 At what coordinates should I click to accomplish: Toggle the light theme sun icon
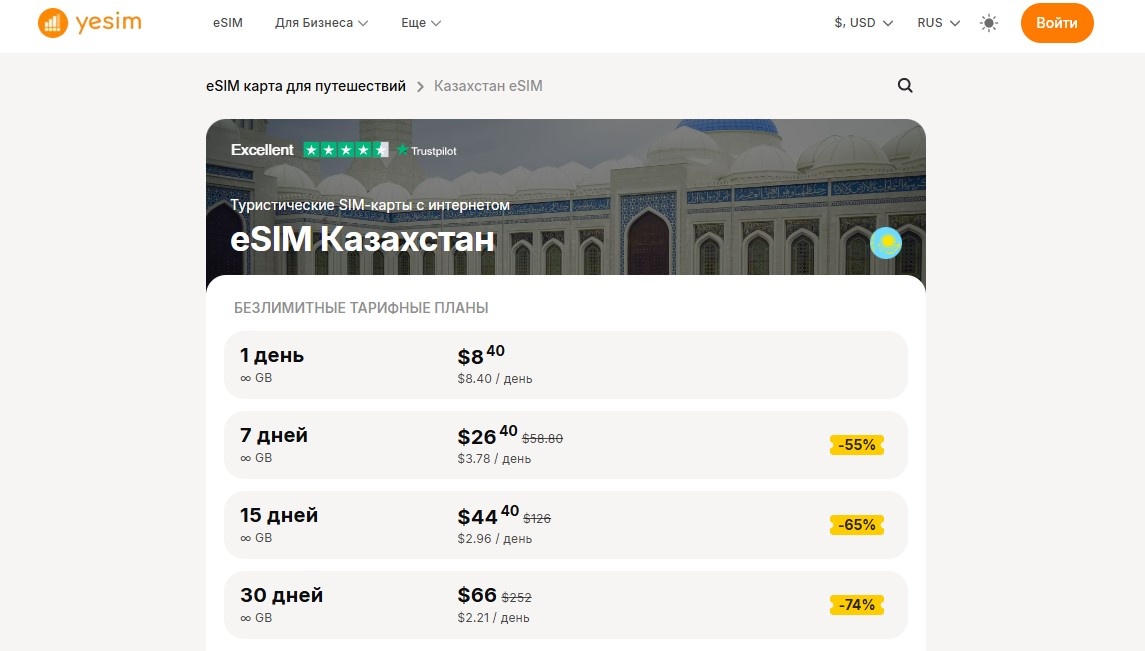[x=988, y=22]
